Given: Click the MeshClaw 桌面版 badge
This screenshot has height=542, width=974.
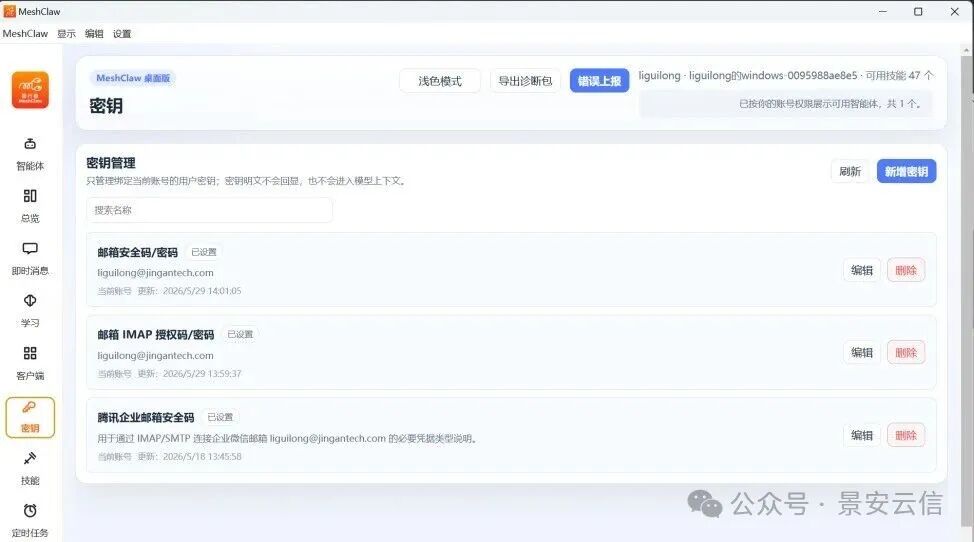Looking at the screenshot, I should 133,78.
